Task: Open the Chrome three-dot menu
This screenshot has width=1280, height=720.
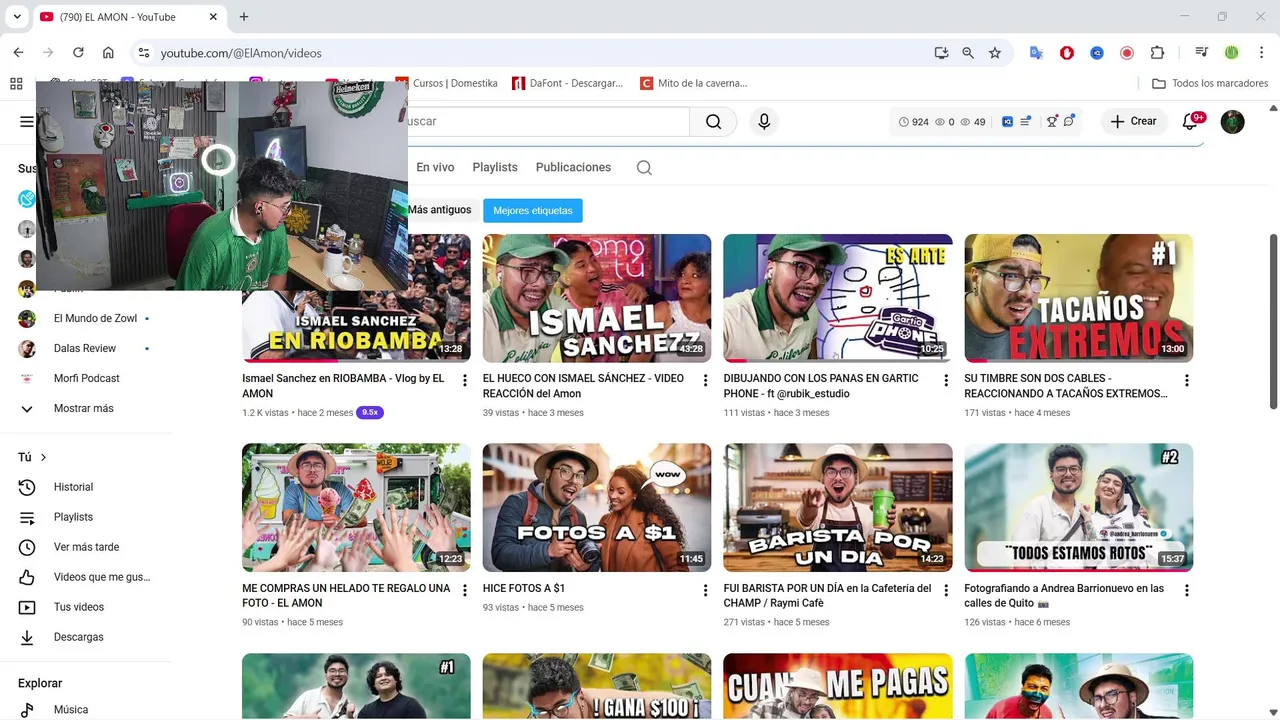Action: coord(1260,53)
